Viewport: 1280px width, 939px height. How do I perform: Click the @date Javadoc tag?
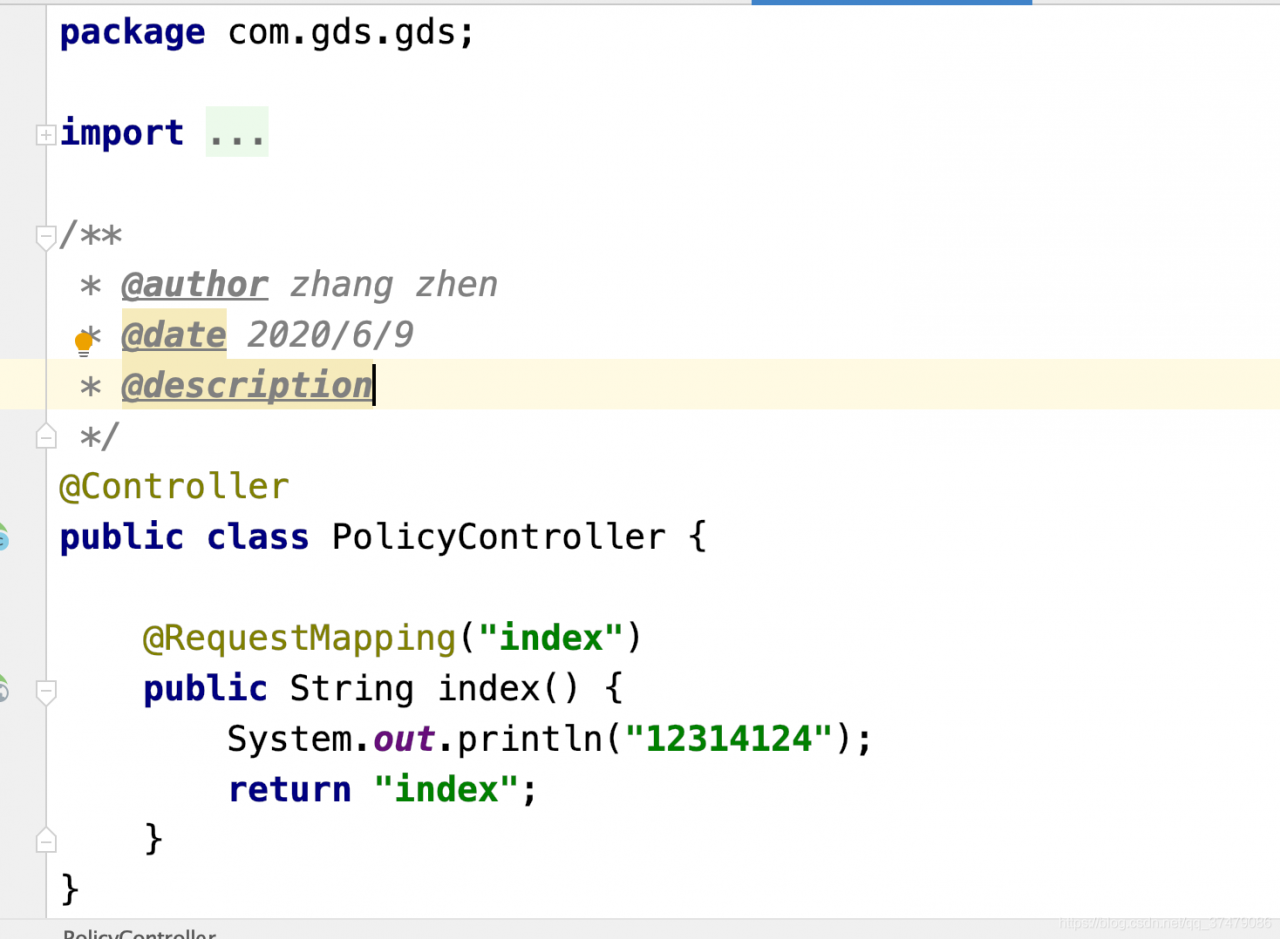[173, 335]
